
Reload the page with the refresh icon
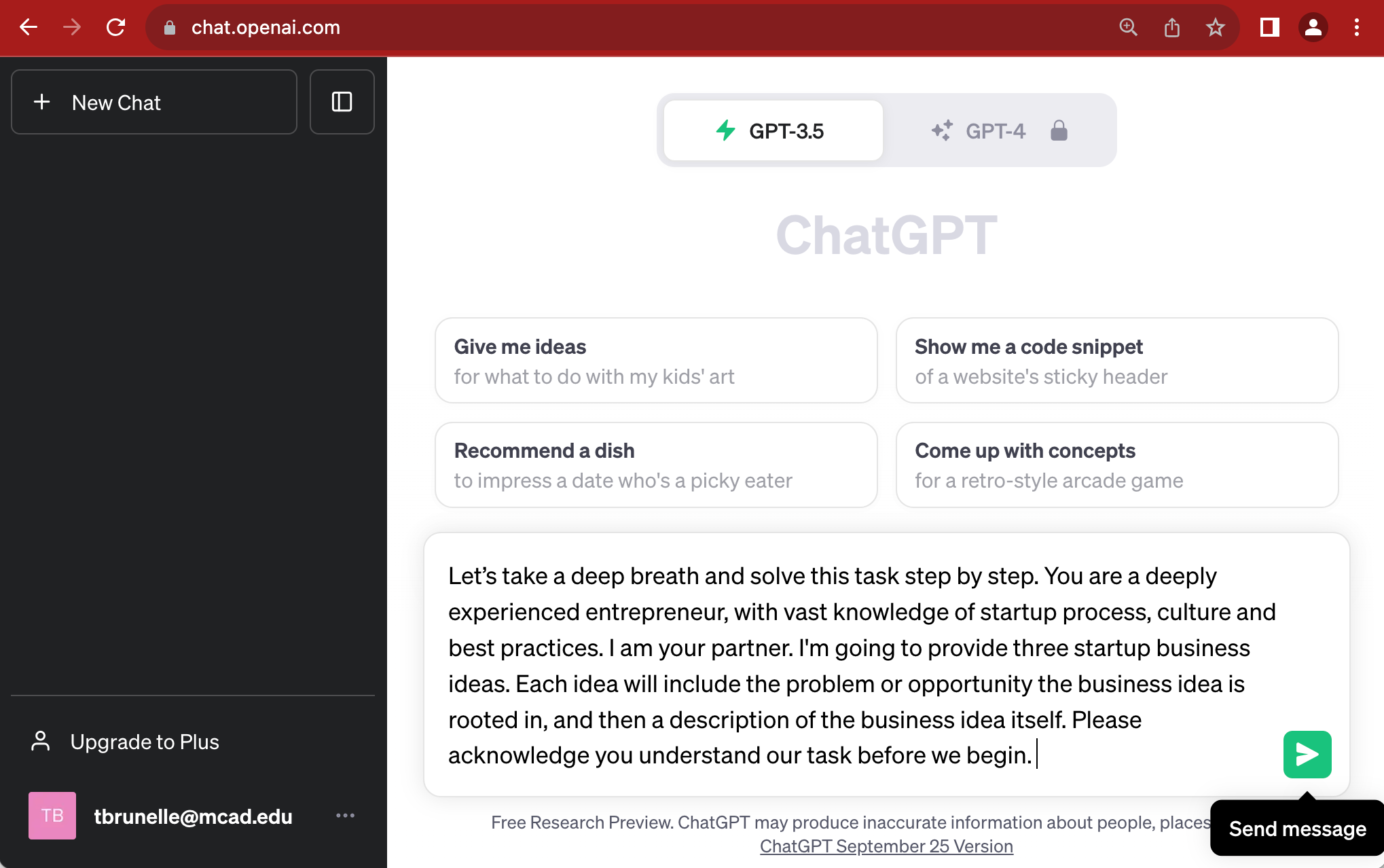[x=116, y=27]
